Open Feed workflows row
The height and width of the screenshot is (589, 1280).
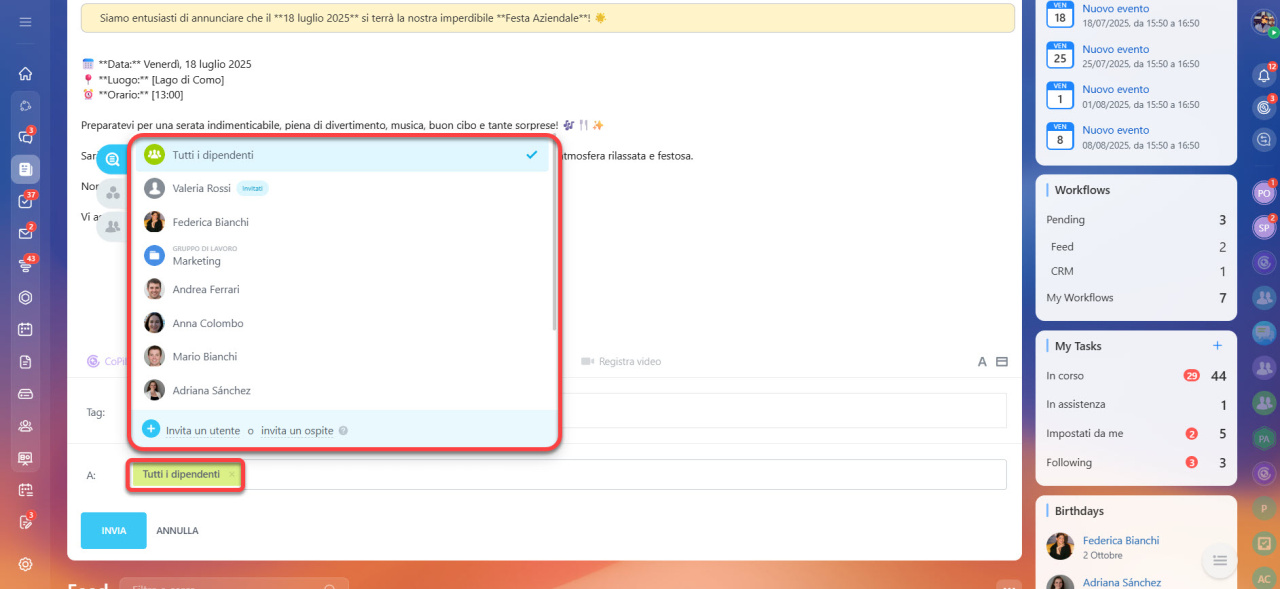tap(1136, 247)
